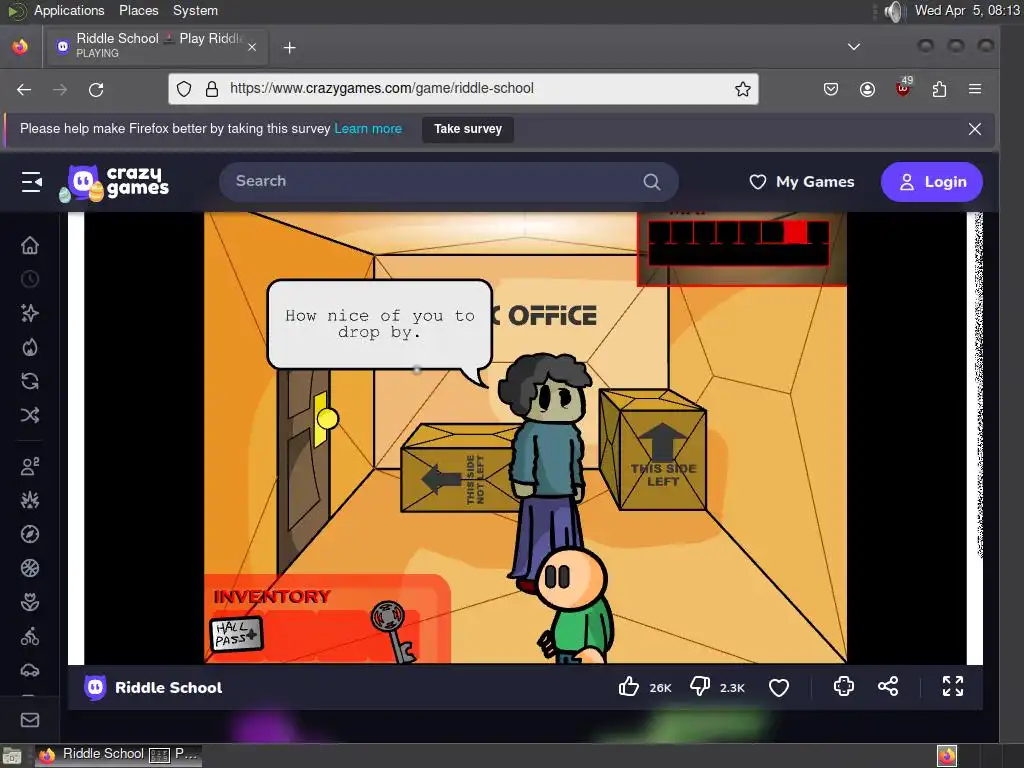Viewport: 1024px width, 768px height.
Task: Close the Riddle School tab
Action: click(x=251, y=47)
